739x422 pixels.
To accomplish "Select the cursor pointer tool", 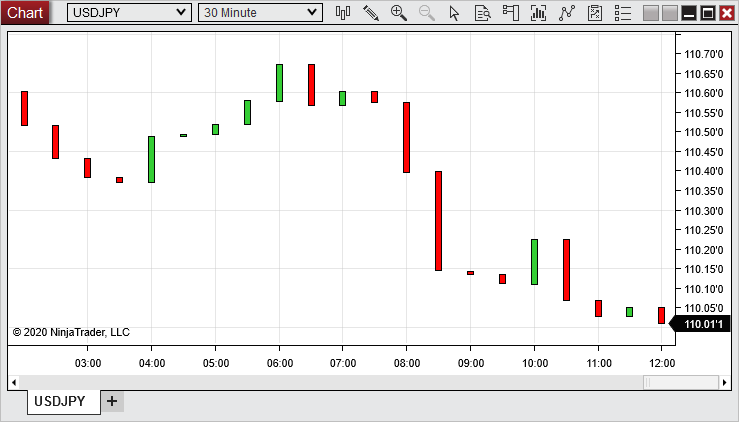I will point(454,13).
